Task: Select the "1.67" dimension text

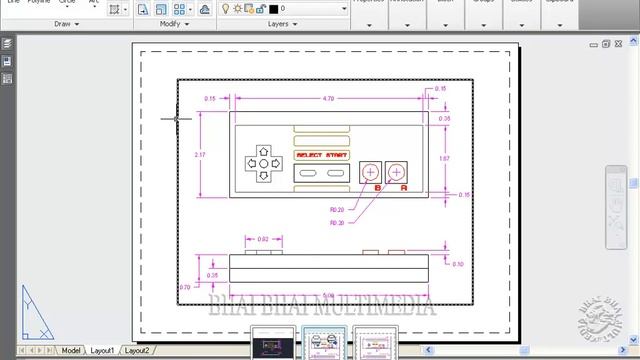Action: click(x=444, y=158)
